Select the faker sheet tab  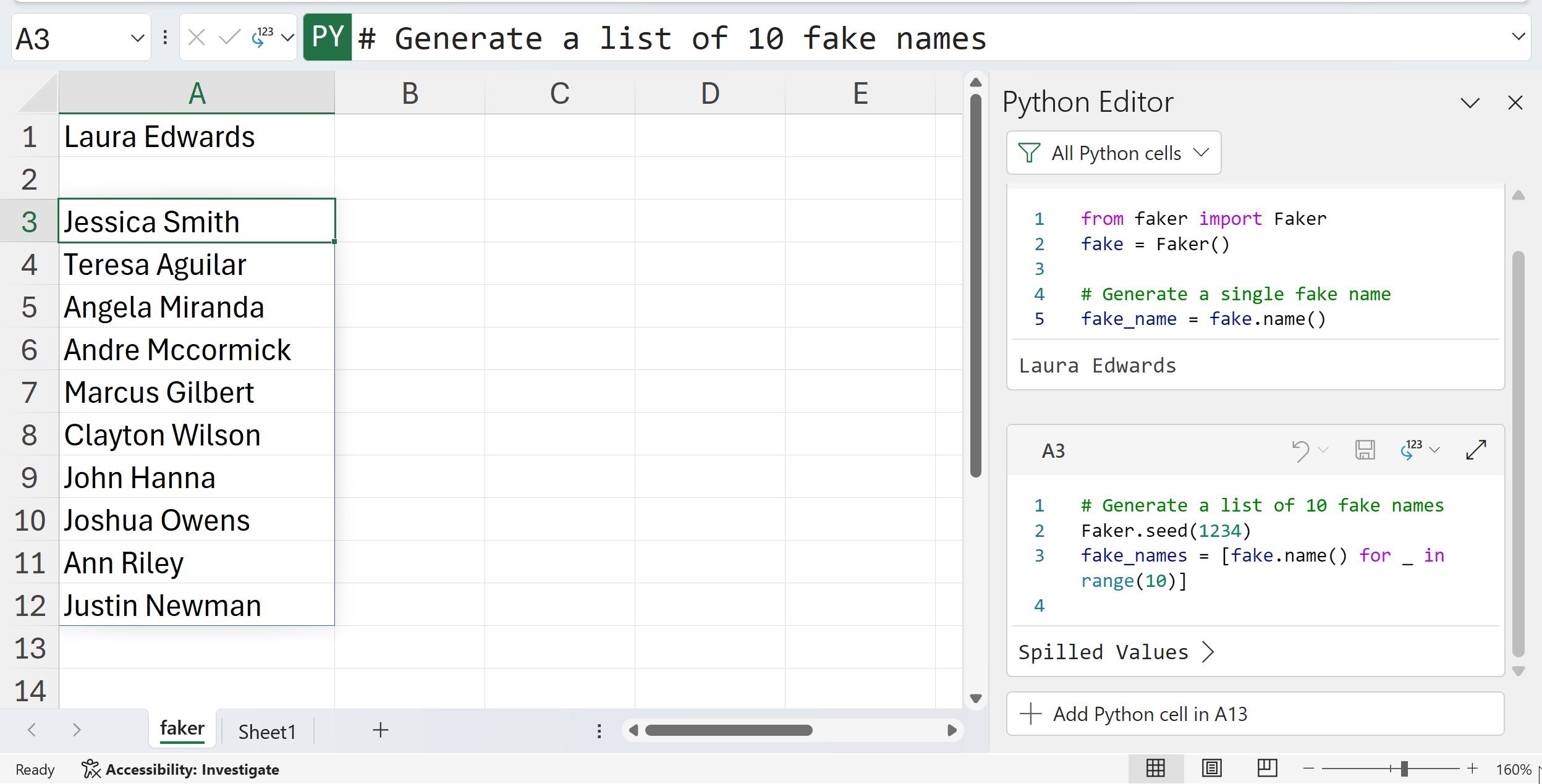(182, 728)
